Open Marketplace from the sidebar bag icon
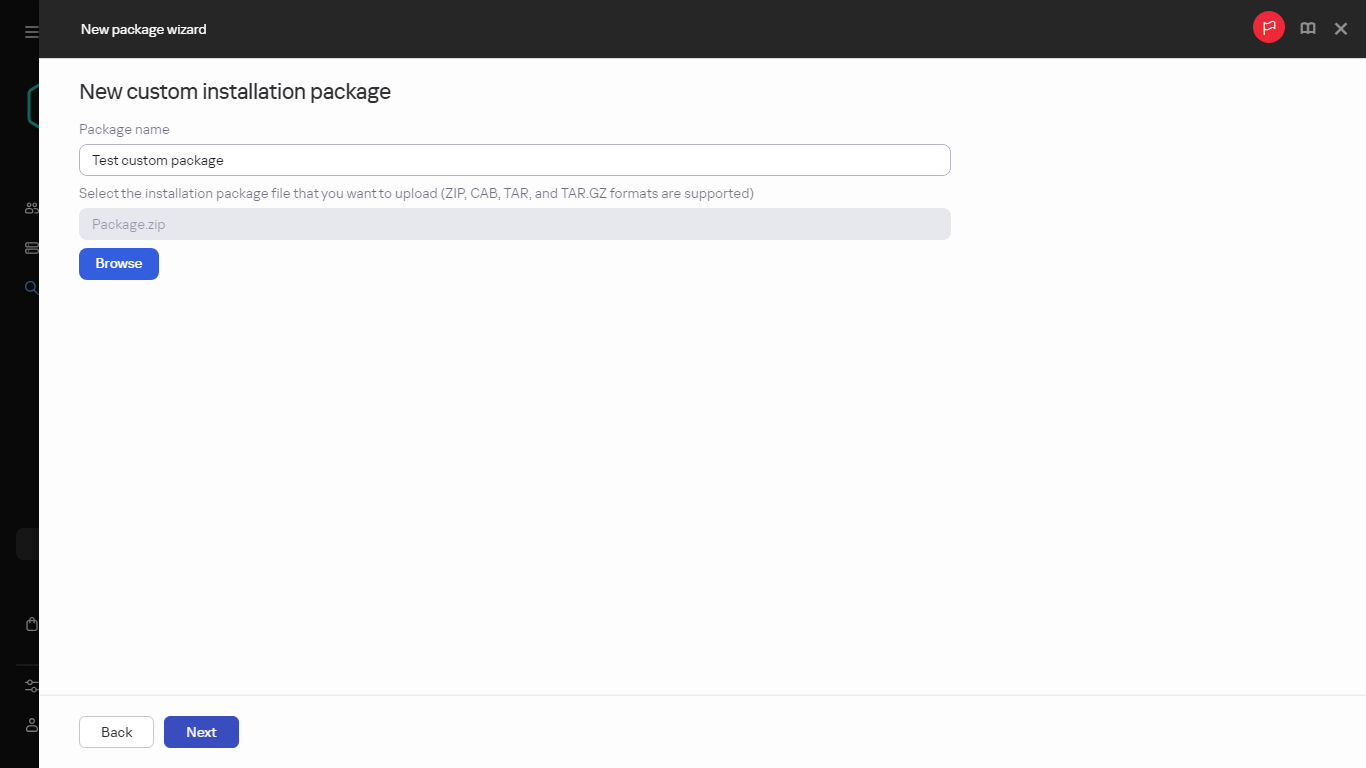Image resolution: width=1366 pixels, height=768 pixels. [x=31, y=623]
